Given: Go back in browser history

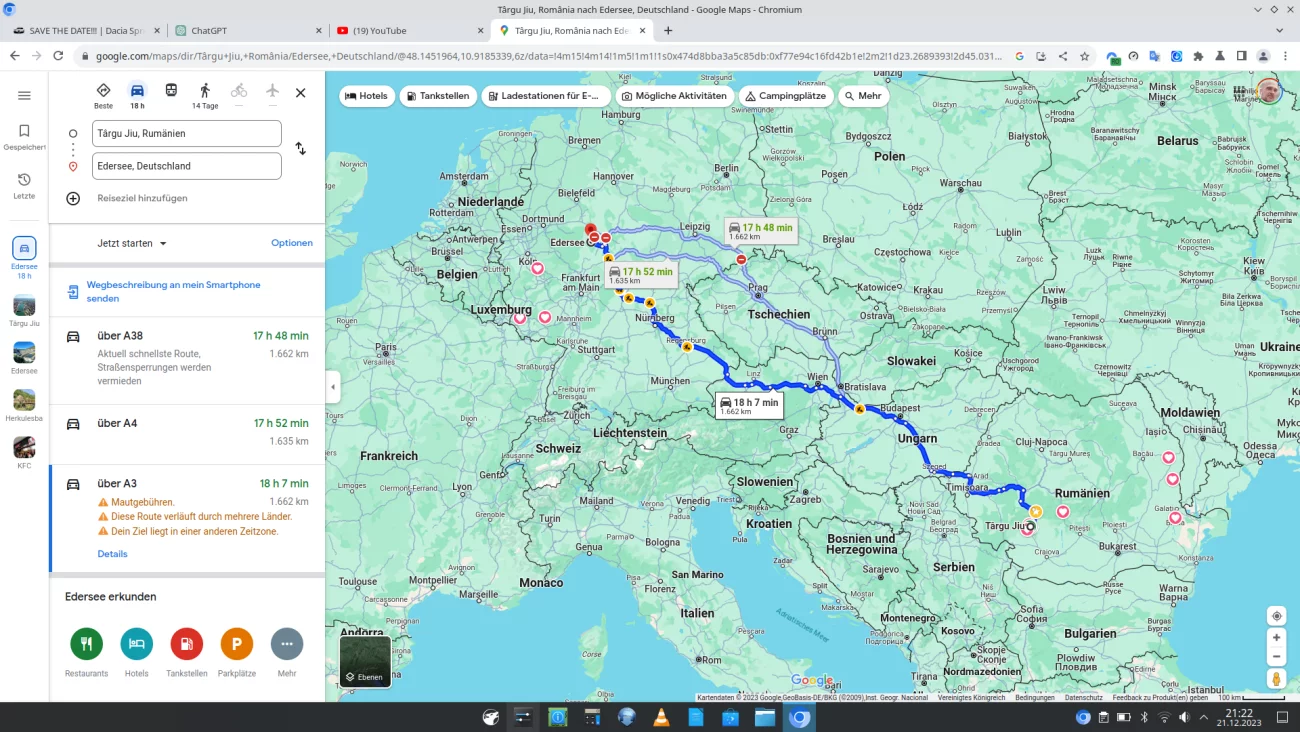Looking at the screenshot, I should point(14,56).
